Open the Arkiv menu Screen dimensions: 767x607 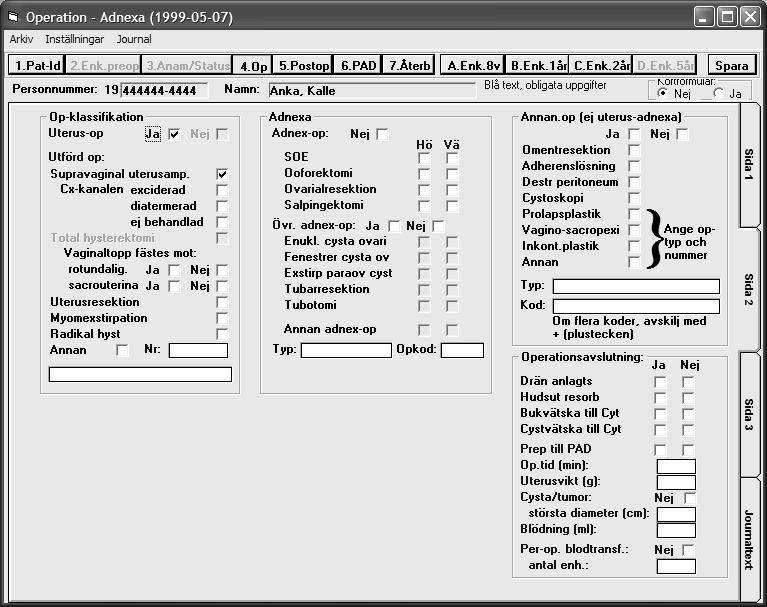pyautogui.click(x=21, y=39)
